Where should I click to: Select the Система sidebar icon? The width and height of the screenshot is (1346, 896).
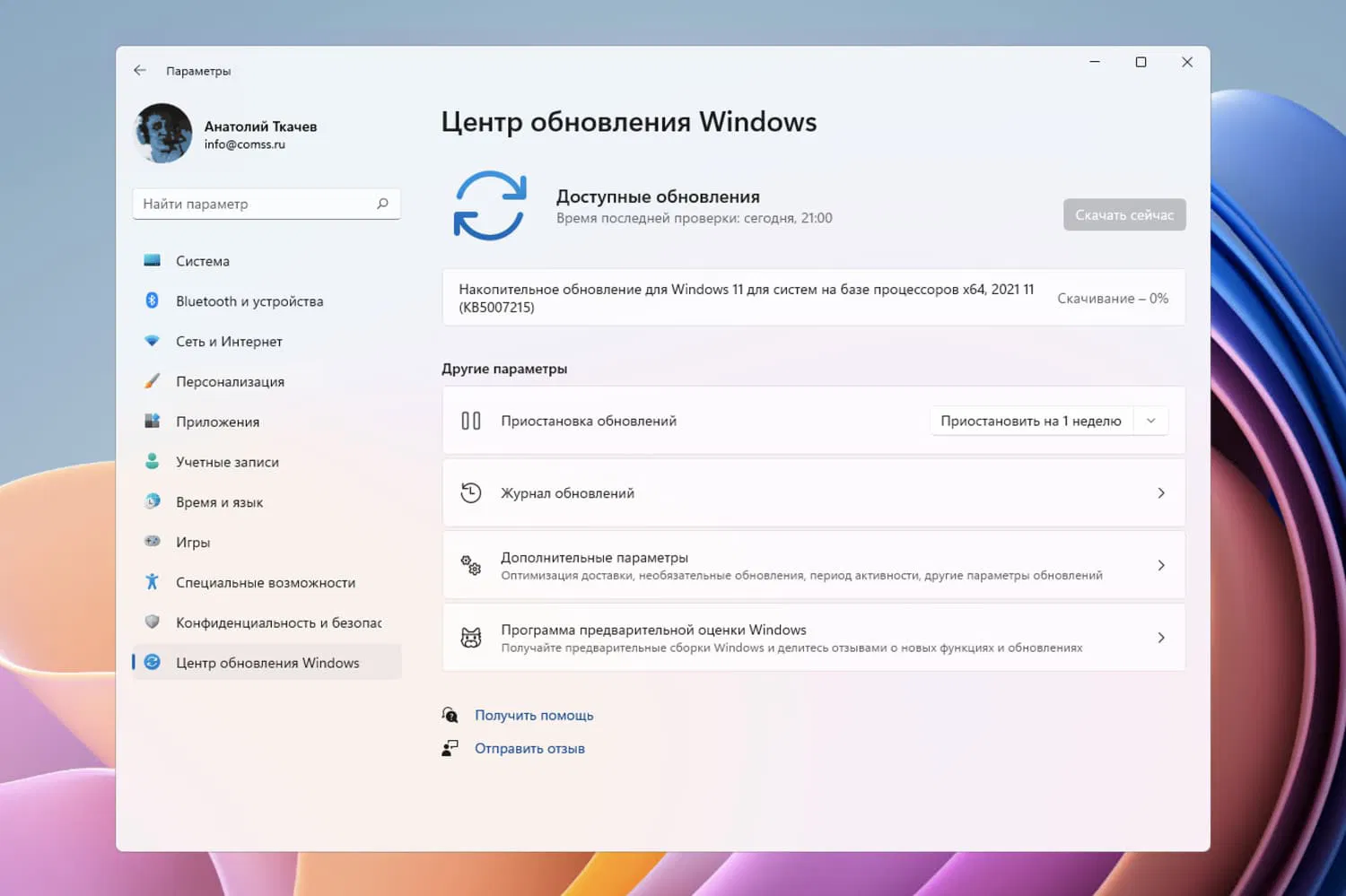point(153,260)
